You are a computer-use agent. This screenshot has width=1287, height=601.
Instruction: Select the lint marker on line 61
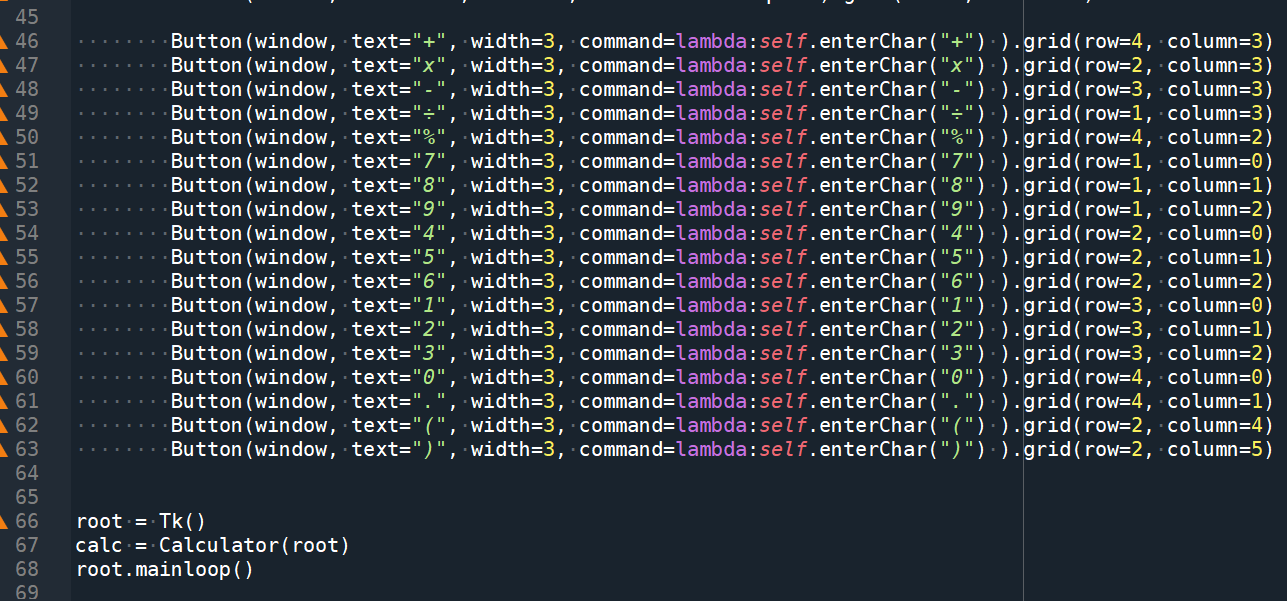pos(4,401)
